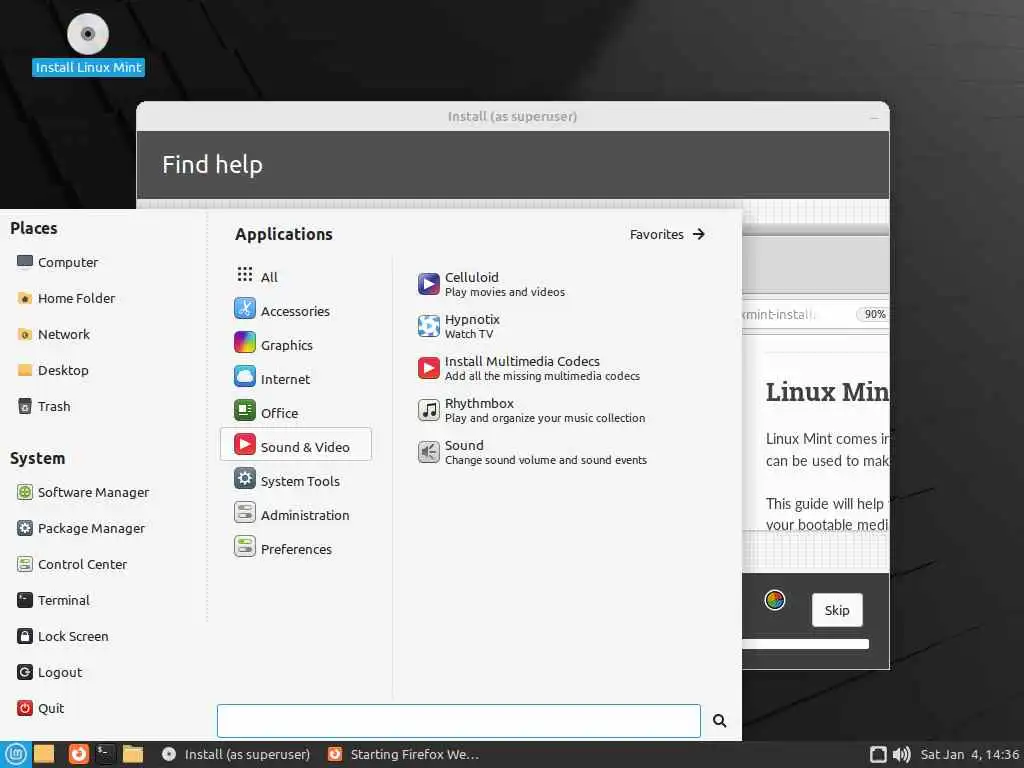The width and height of the screenshot is (1024, 768).
Task: Click the Install Multimedia Codecs icon
Action: point(428,368)
